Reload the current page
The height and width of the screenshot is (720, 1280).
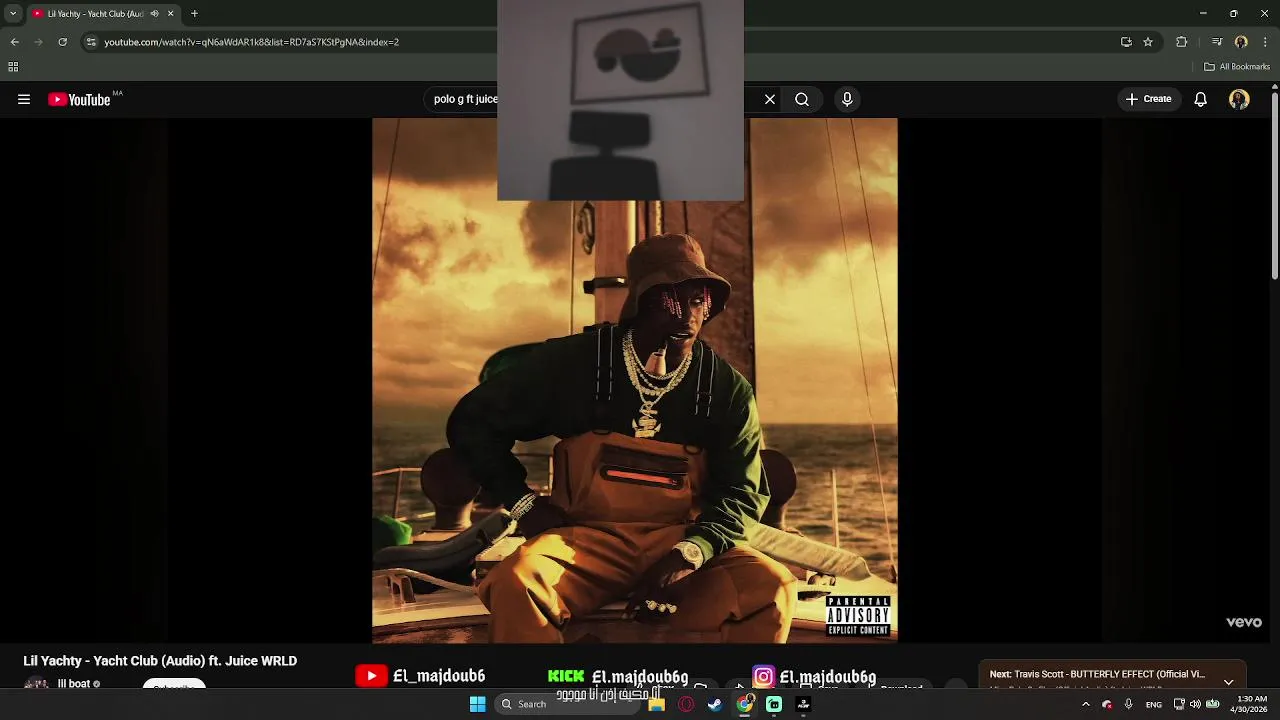pyautogui.click(x=63, y=42)
